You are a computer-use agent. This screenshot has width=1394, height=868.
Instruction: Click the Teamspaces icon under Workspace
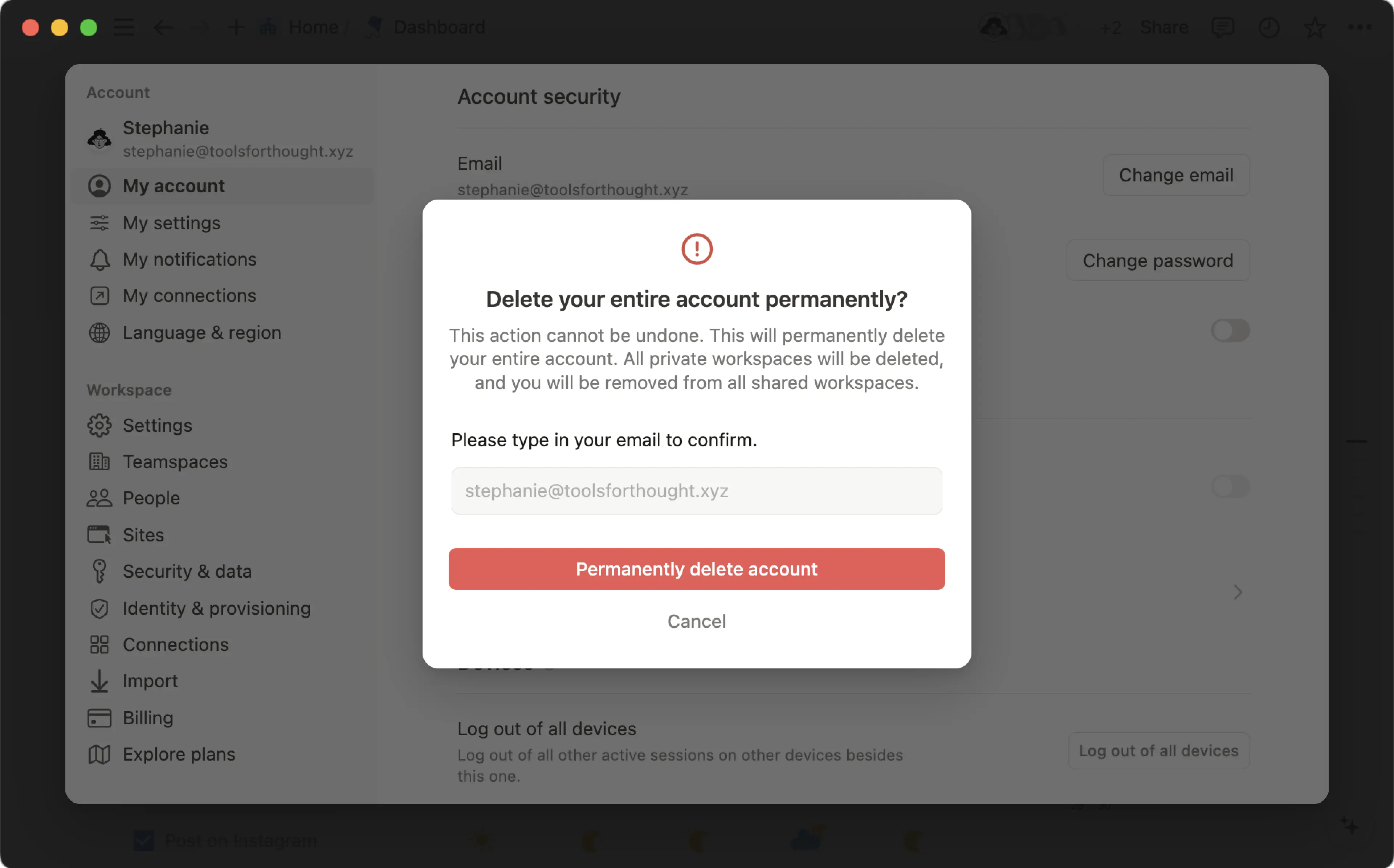point(99,462)
